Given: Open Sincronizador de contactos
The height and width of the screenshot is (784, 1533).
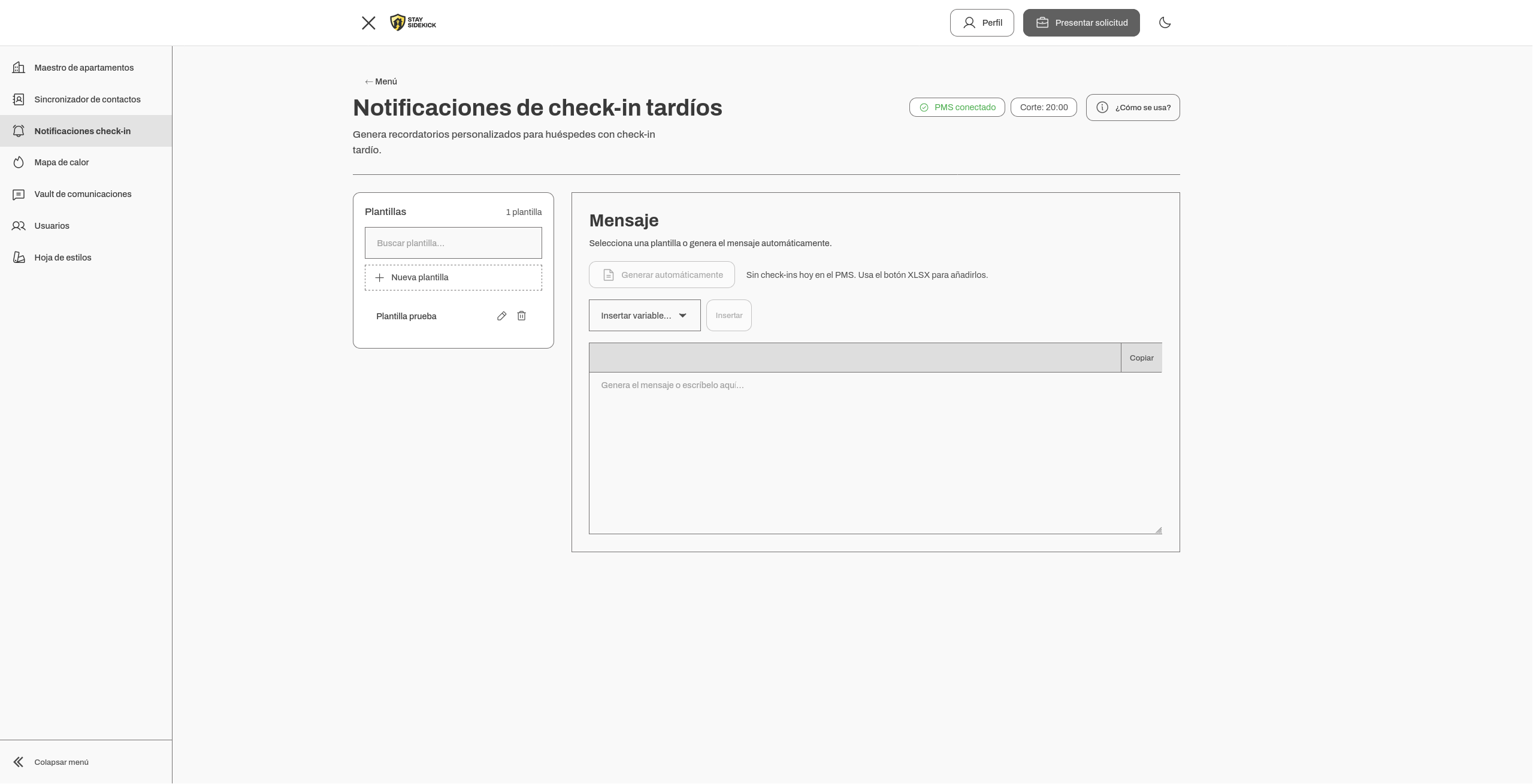Looking at the screenshot, I should click(86, 99).
